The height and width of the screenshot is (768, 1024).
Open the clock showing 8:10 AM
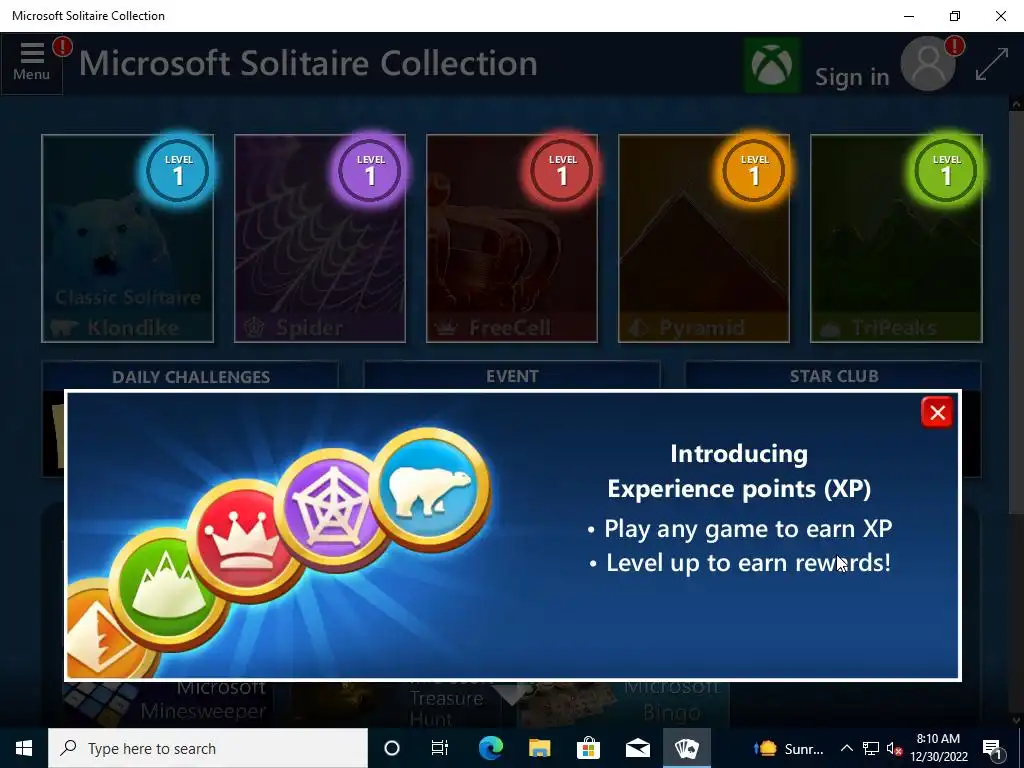(x=938, y=748)
